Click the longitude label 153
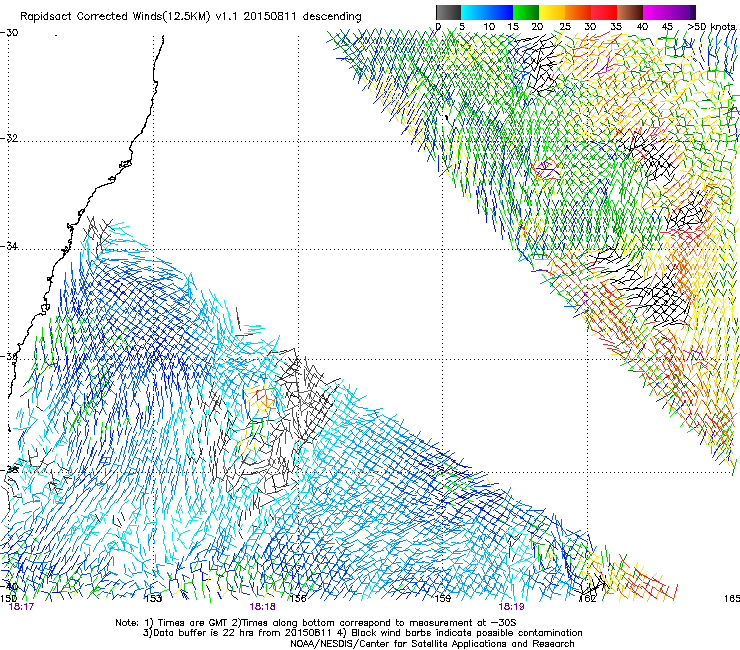Image resolution: width=740 pixels, height=650 pixels. pos(153,598)
